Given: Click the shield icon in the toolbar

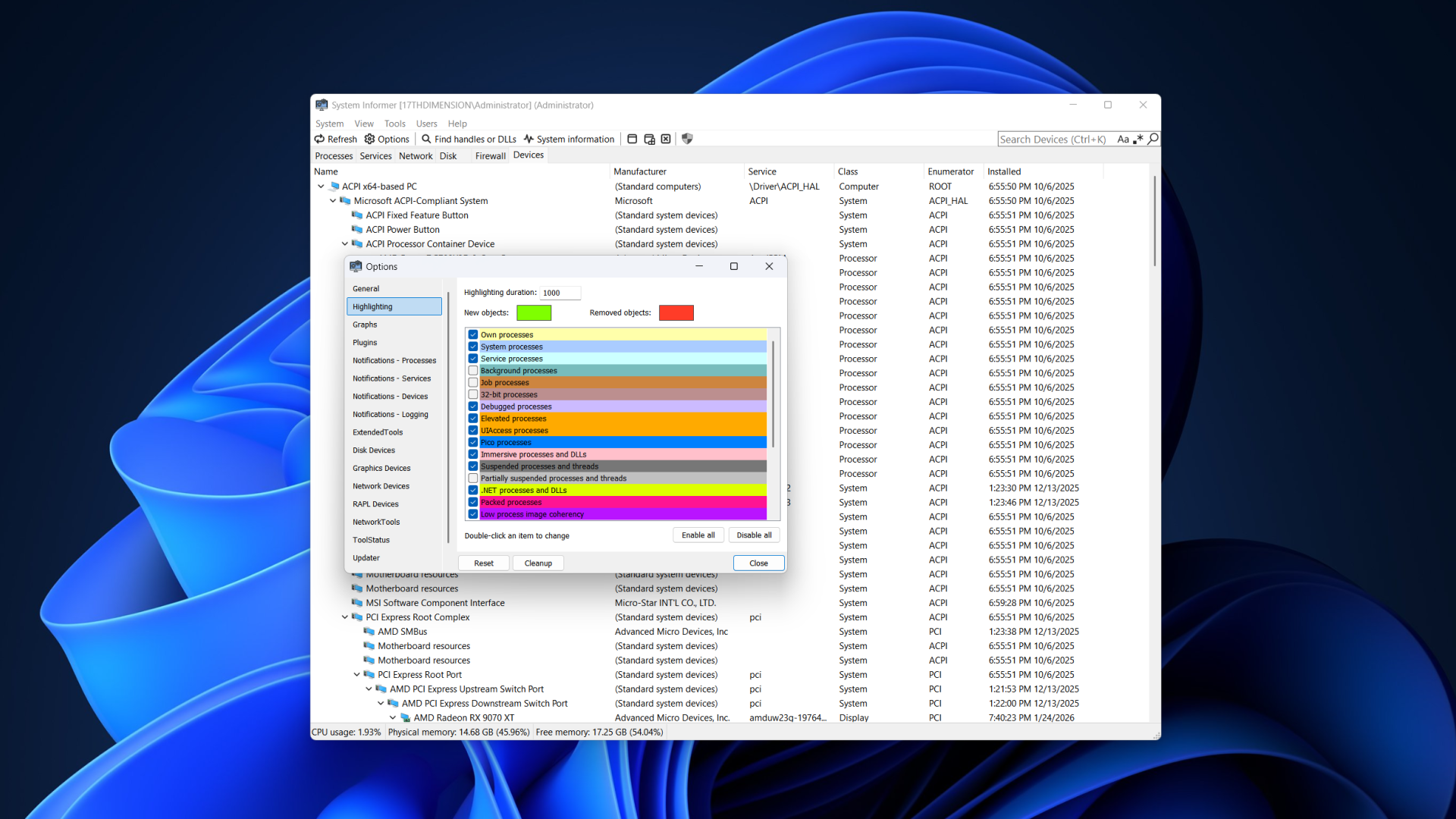Looking at the screenshot, I should tap(687, 139).
